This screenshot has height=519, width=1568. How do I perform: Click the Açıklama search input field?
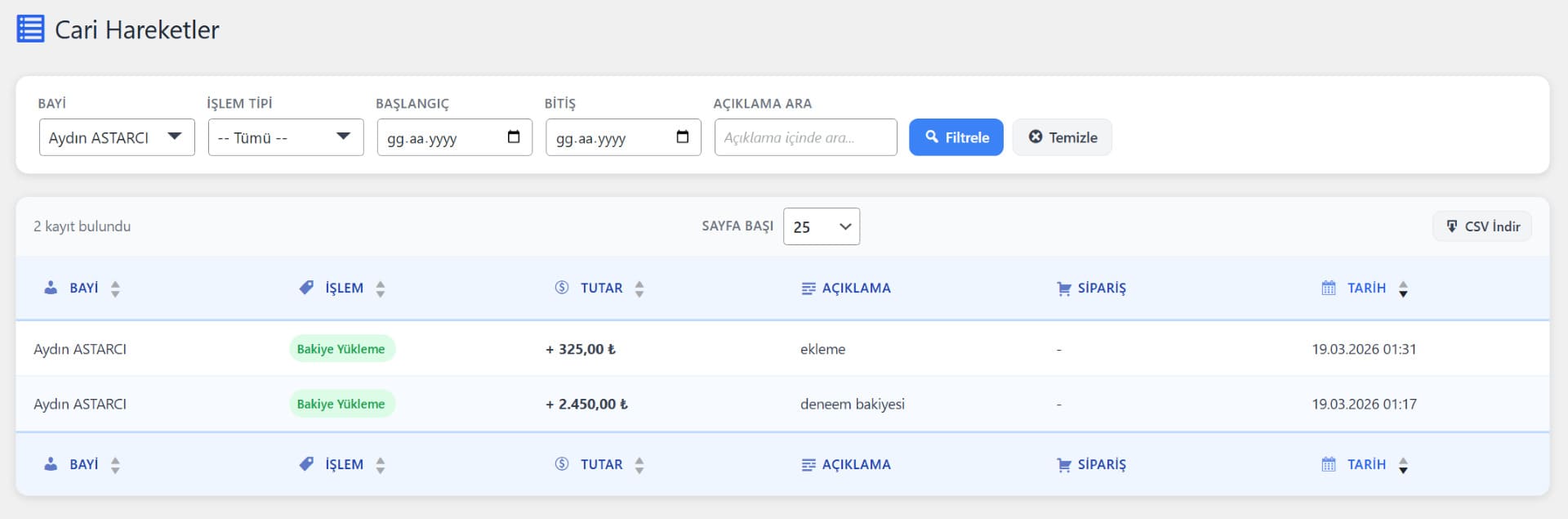tap(805, 137)
